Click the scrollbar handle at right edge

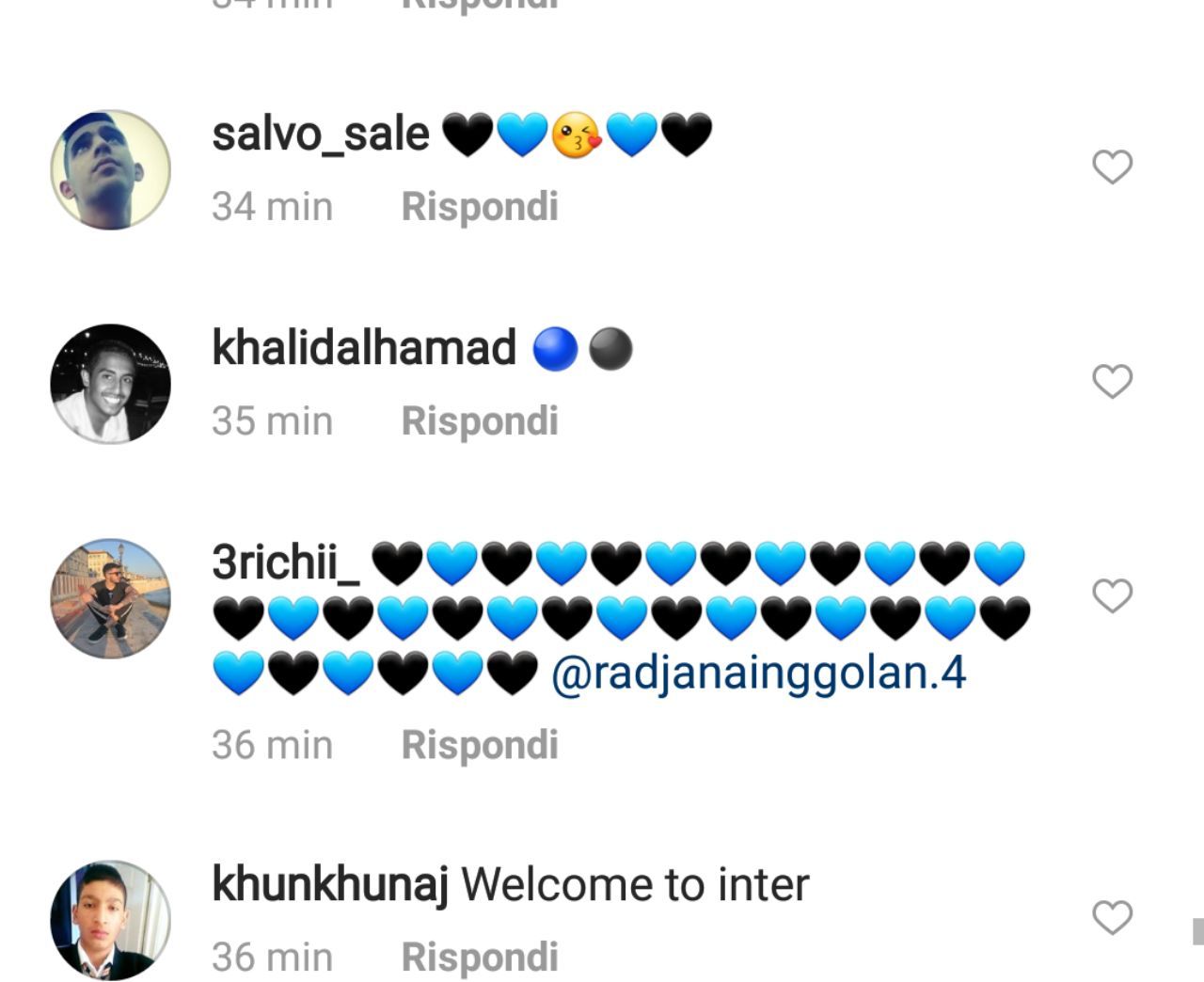point(1198,931)
